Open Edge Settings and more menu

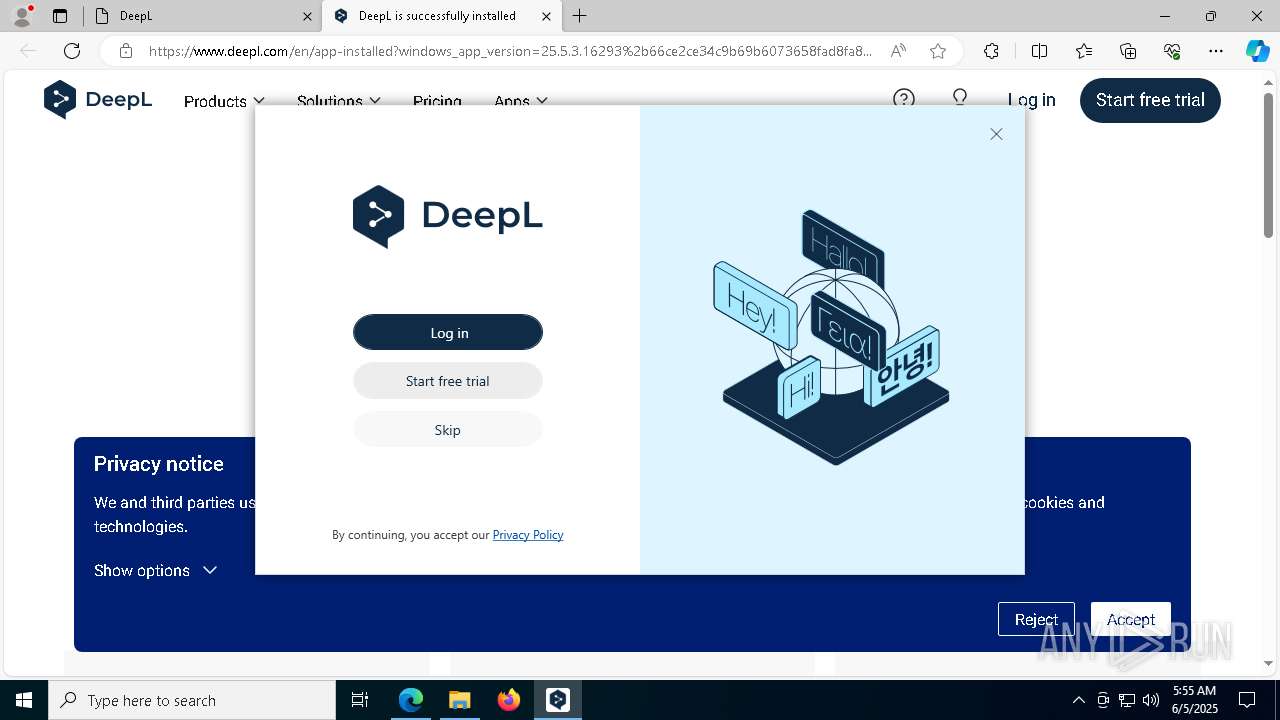pyautogui.click(x=1216, y=51)
